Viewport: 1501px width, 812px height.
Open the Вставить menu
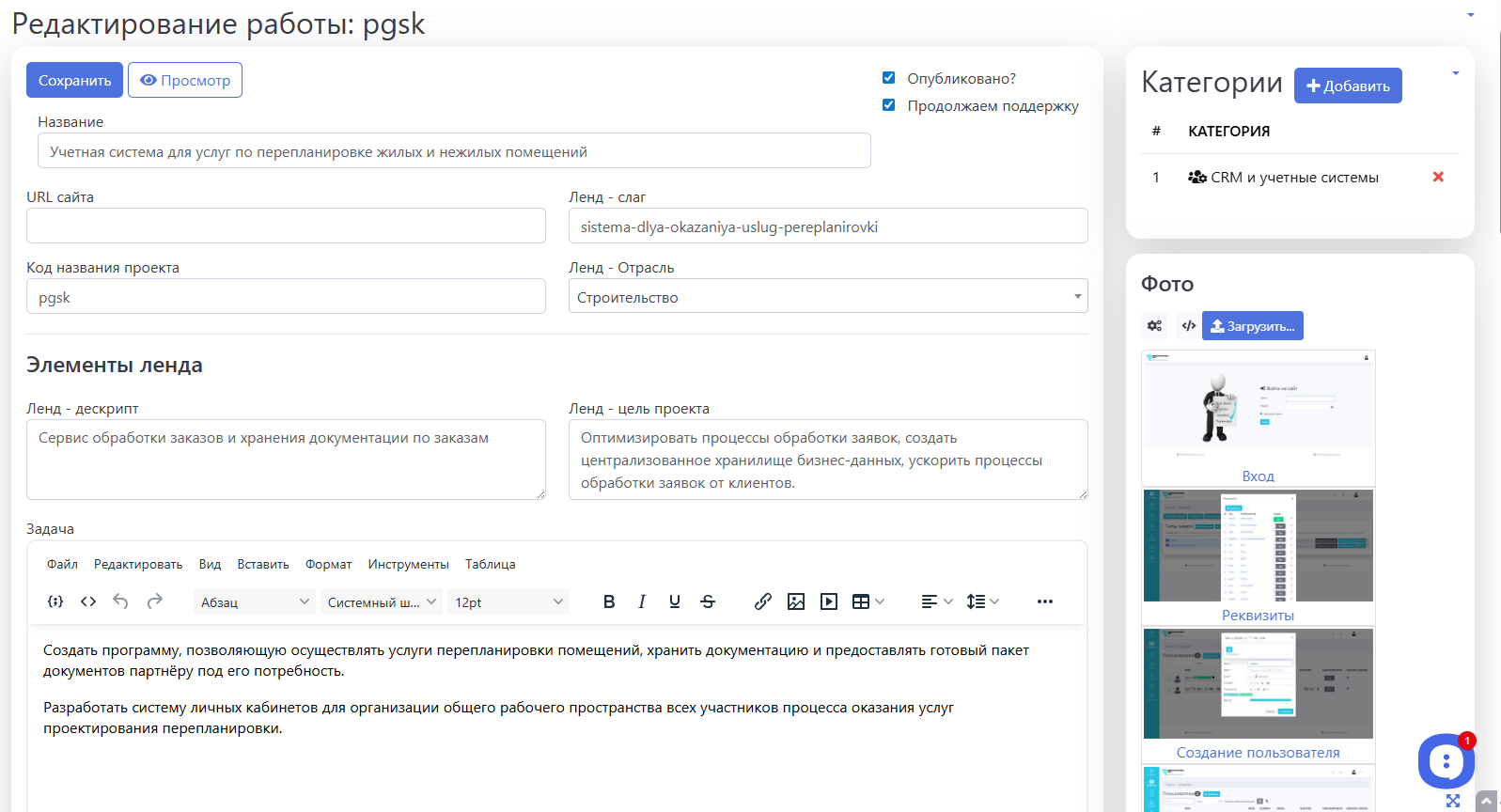263,564
